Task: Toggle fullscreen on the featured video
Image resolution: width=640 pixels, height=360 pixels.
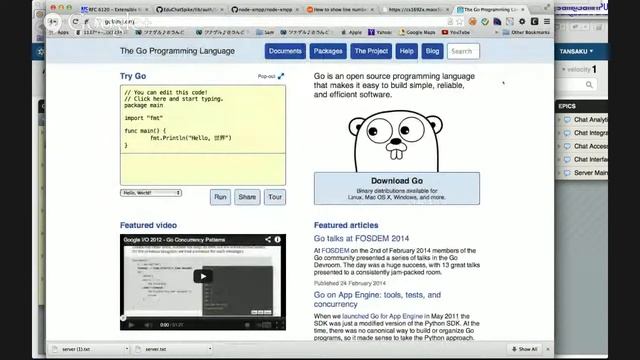Action: point(280,325)
